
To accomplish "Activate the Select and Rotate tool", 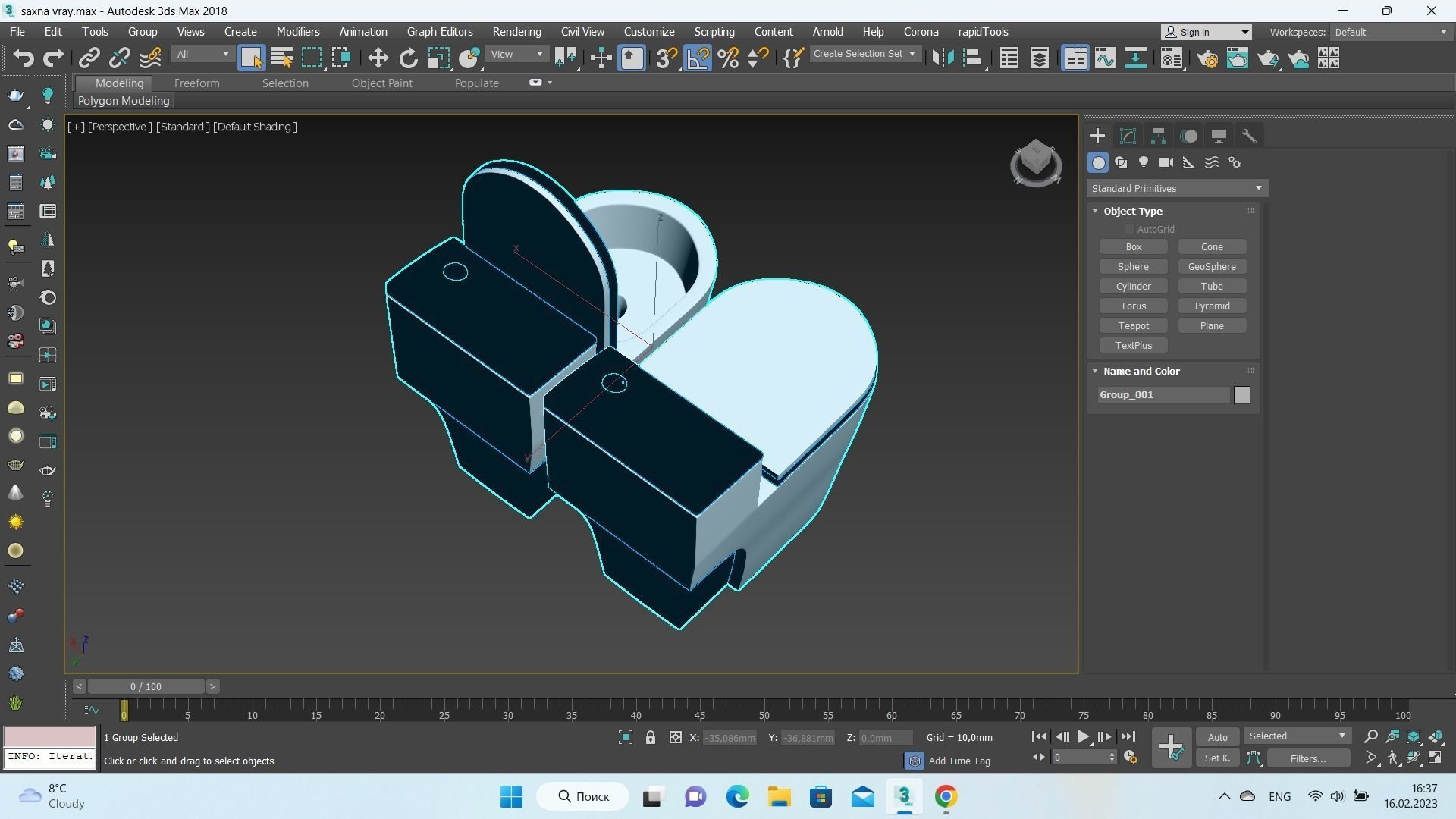I will (408, 58).
